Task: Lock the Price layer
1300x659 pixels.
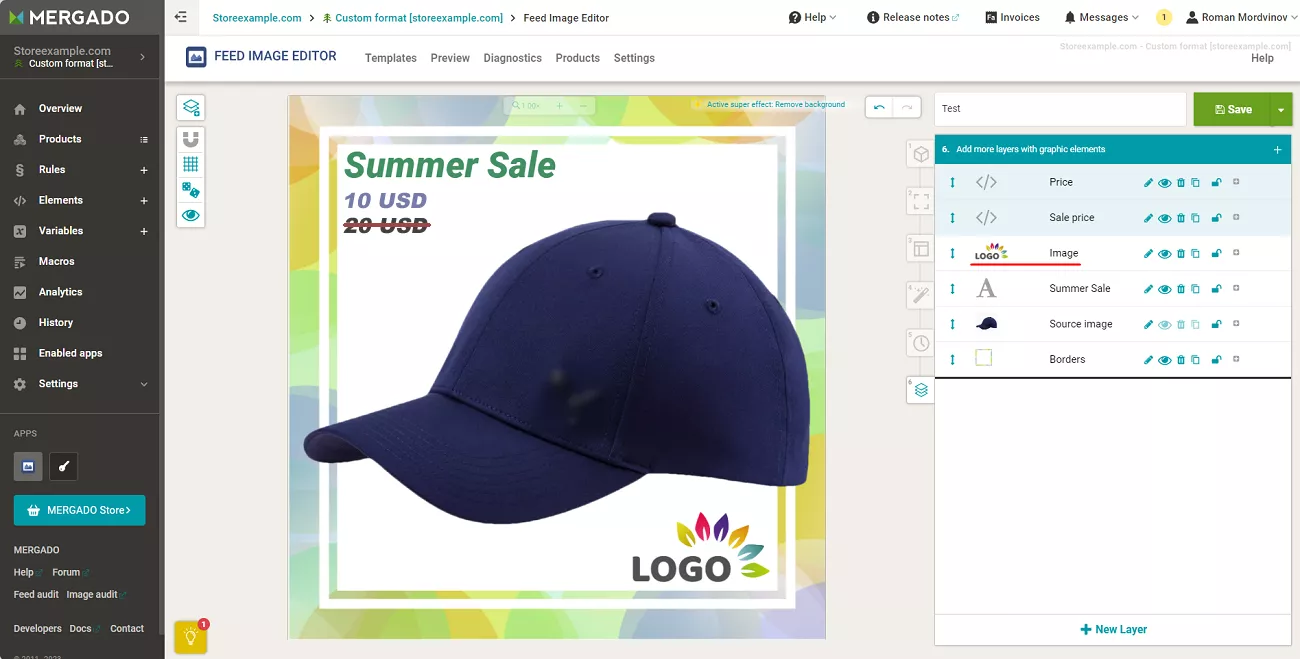Action: pos(1216,183)
